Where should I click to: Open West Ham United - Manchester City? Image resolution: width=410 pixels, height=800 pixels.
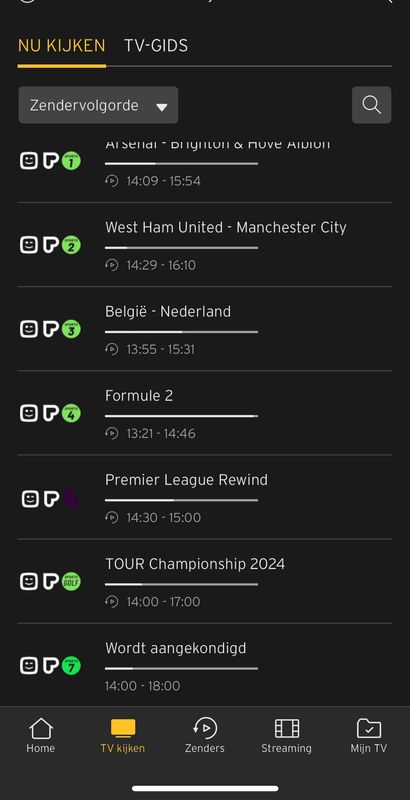pyautogui.click(x=226, y=228)
